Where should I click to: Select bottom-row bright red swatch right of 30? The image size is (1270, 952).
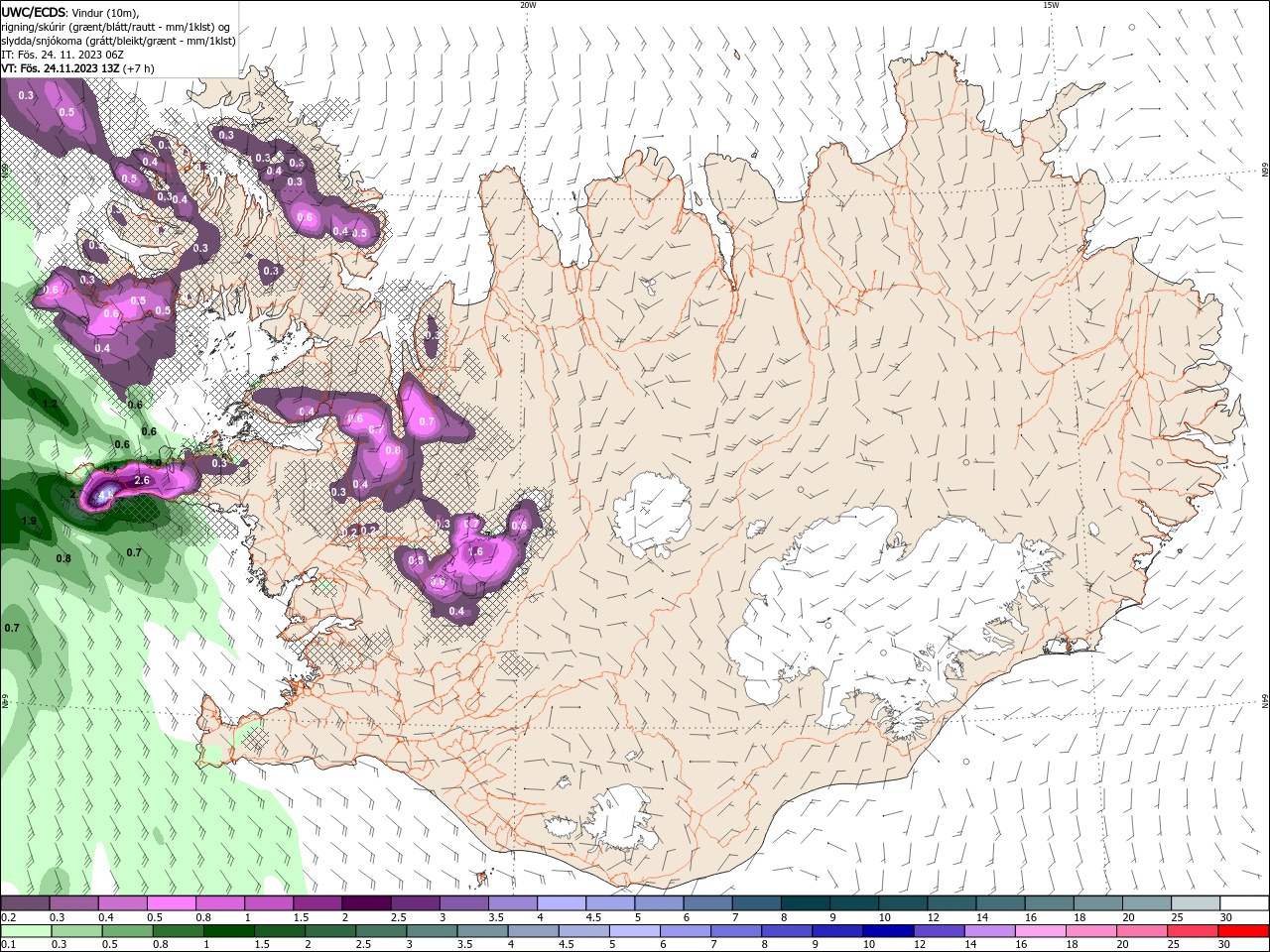point(1242,931)
